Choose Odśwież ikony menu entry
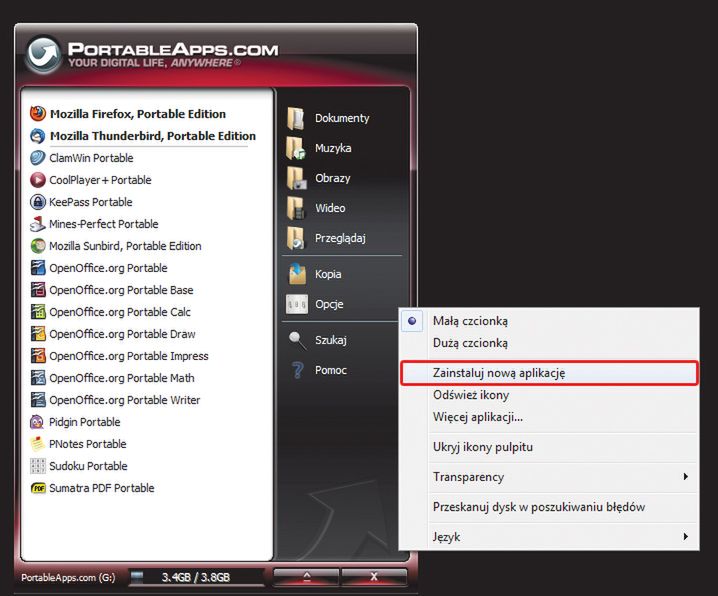 tap(549, 395)
